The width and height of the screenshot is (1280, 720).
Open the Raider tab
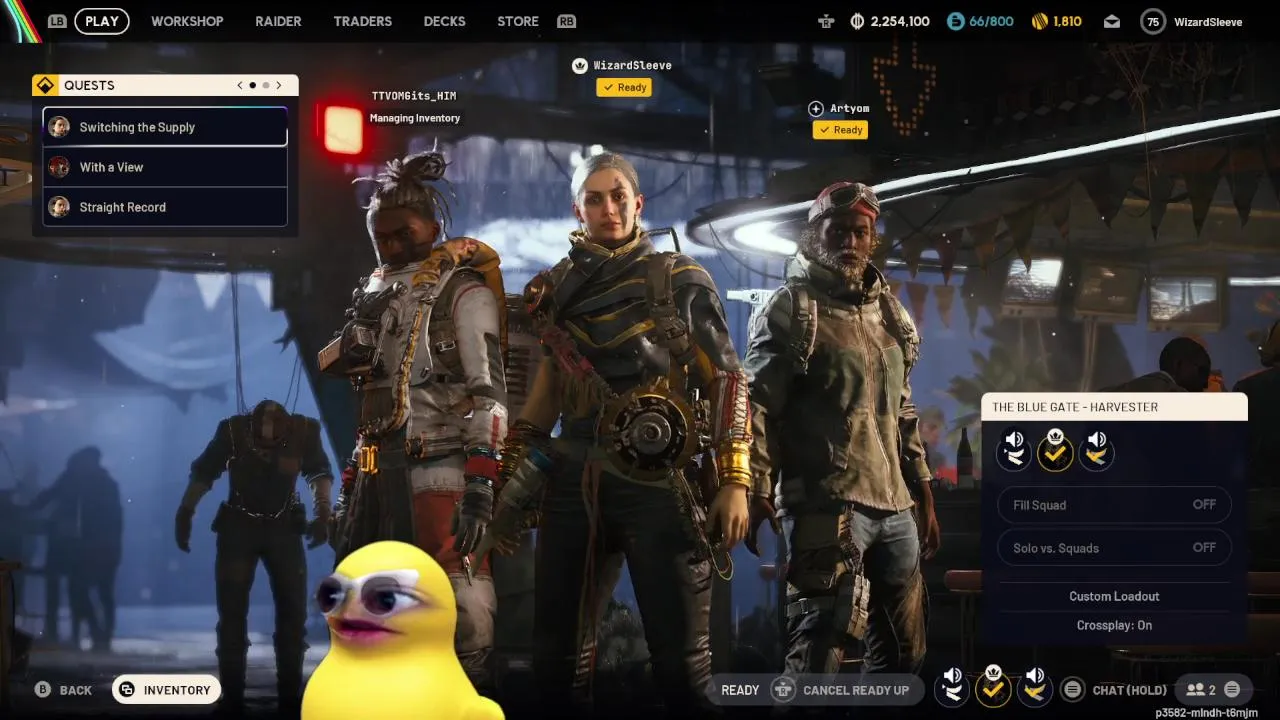(278, 21)
